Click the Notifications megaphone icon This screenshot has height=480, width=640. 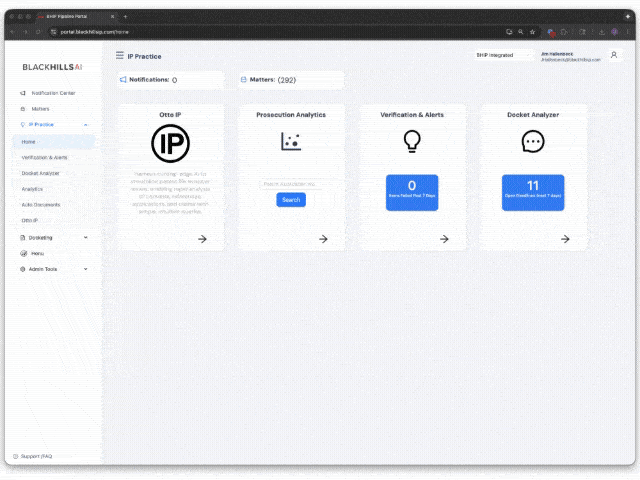(x=123, y=79)
